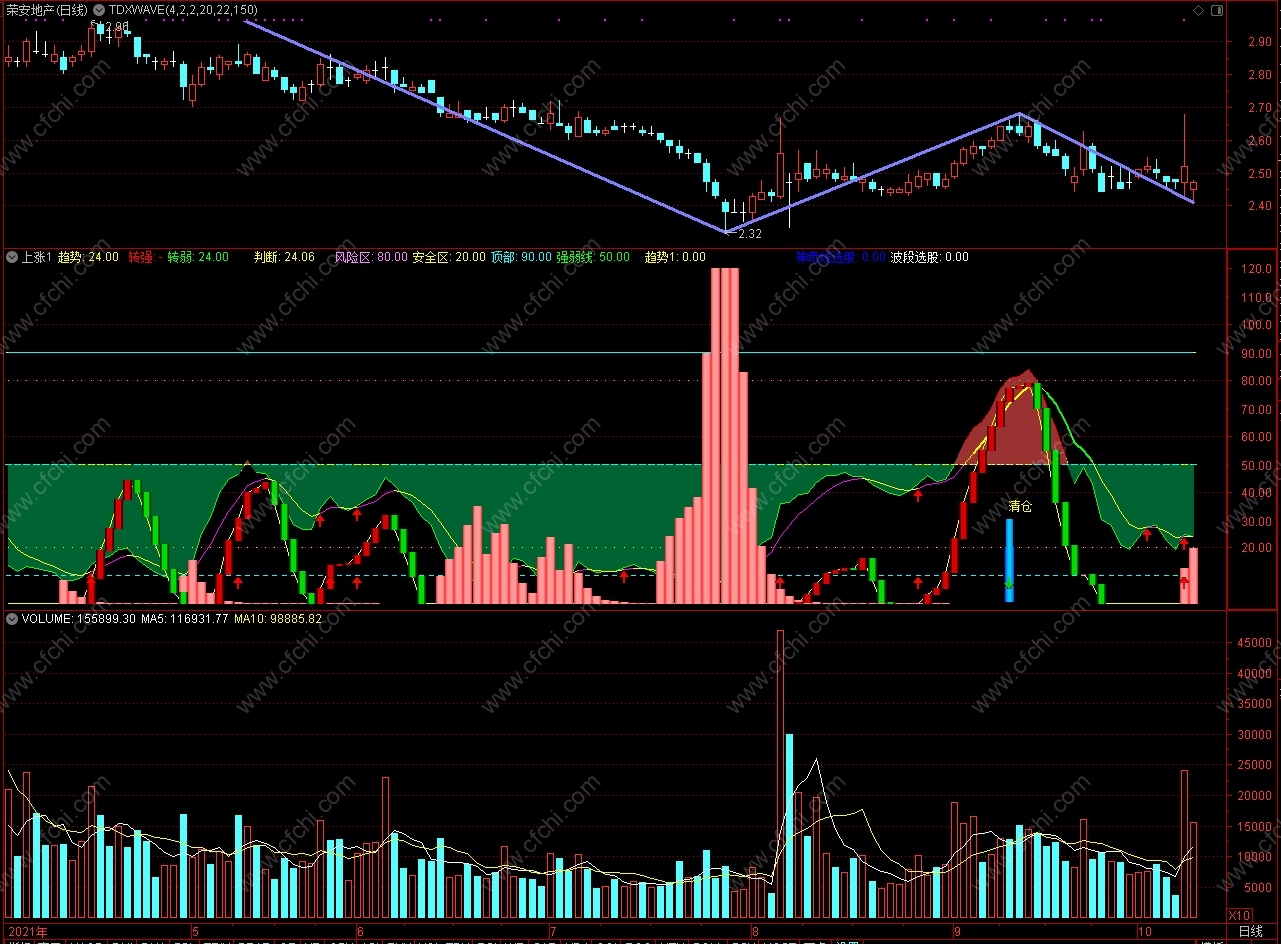Click the 趋势: 24.00 indicator value
This screenshot has height=944, width=1281.
pyautogui.click(x=88, y=257)
